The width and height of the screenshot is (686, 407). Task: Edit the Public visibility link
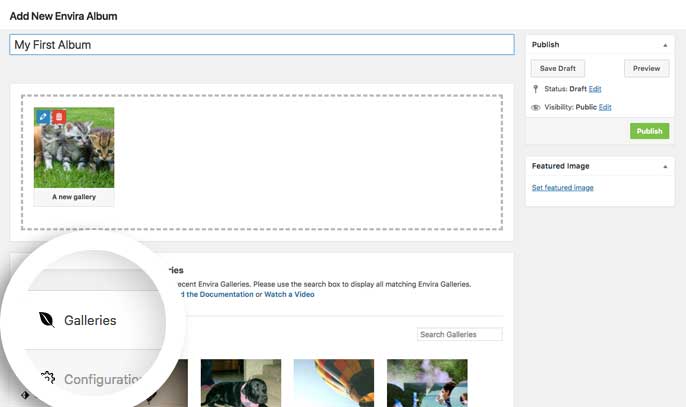(x=605, y=107)
